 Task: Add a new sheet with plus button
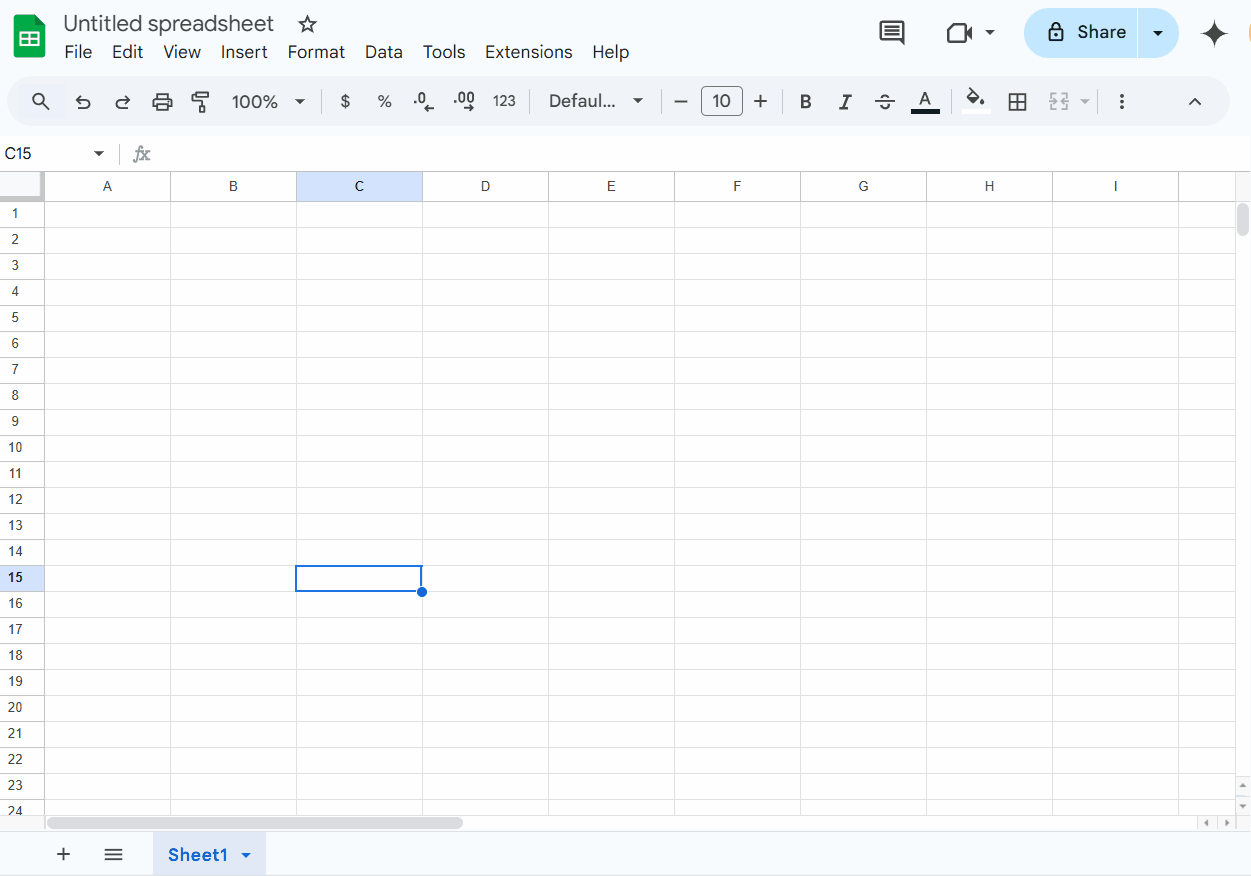pos(63,854)
